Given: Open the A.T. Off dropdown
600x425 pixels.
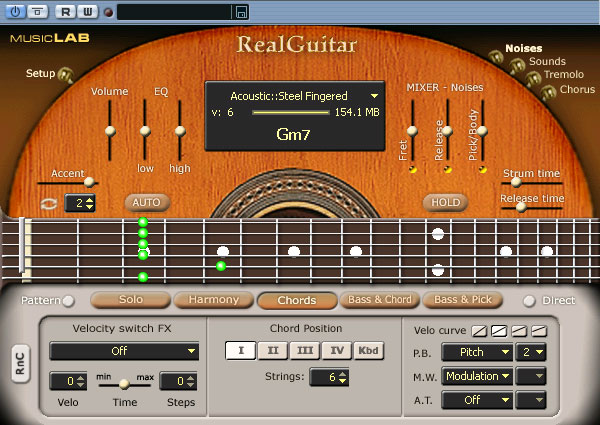Looking at the screenshot, I should 477,400.
